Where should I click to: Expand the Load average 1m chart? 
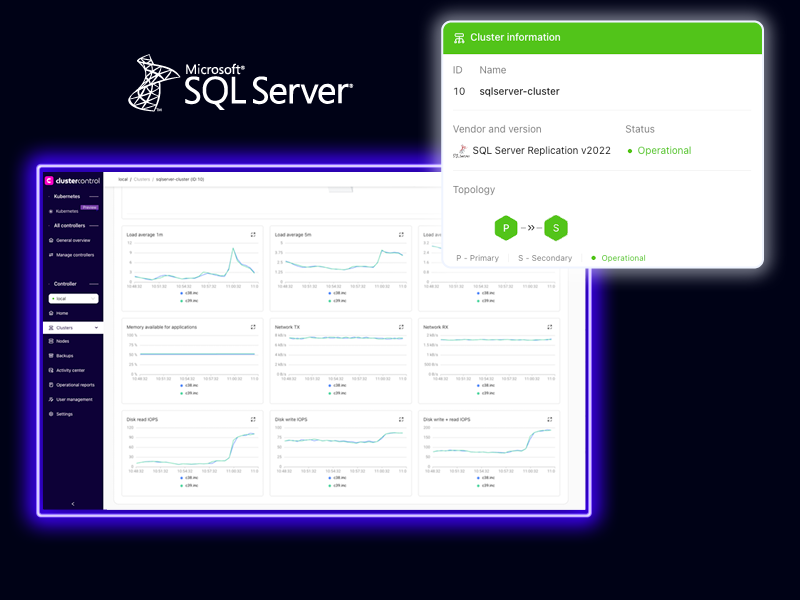[x=253, y=234]
